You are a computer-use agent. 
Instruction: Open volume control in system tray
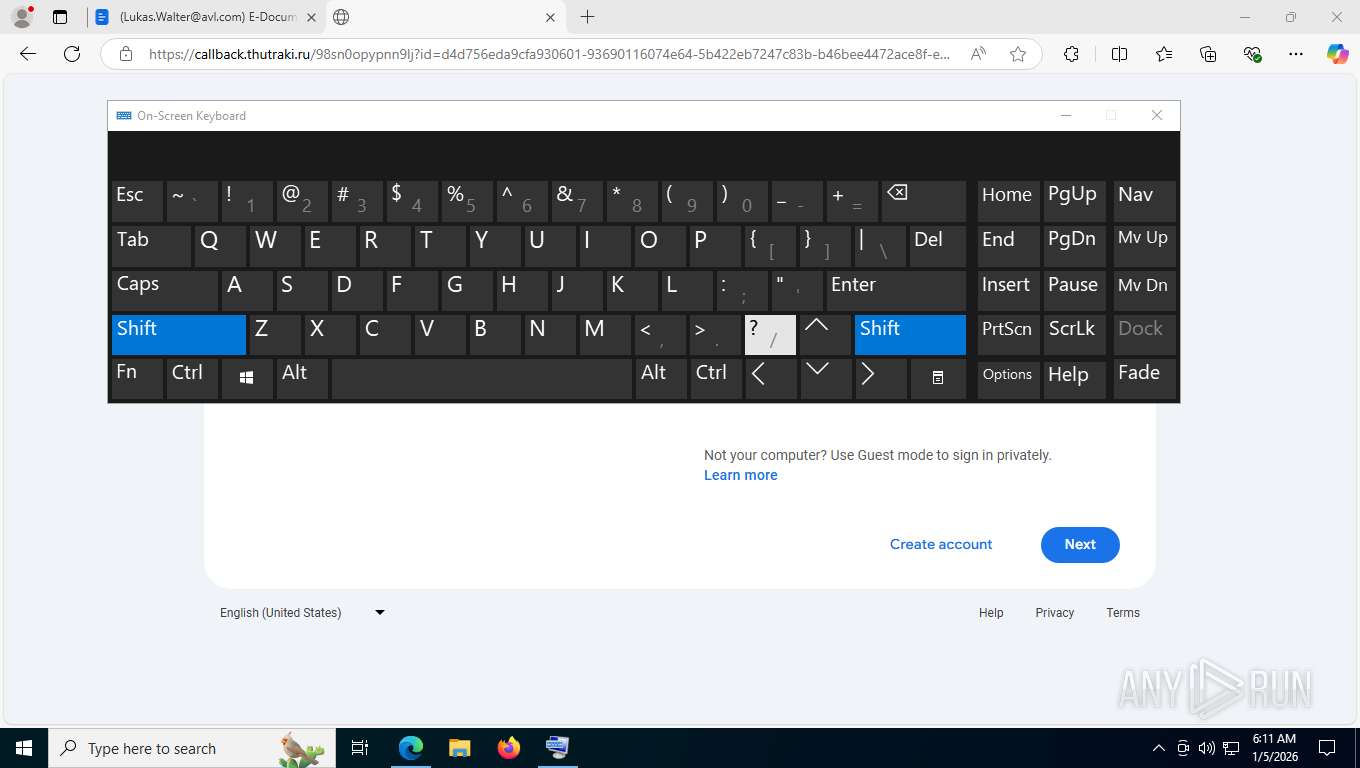(1206, 748)
